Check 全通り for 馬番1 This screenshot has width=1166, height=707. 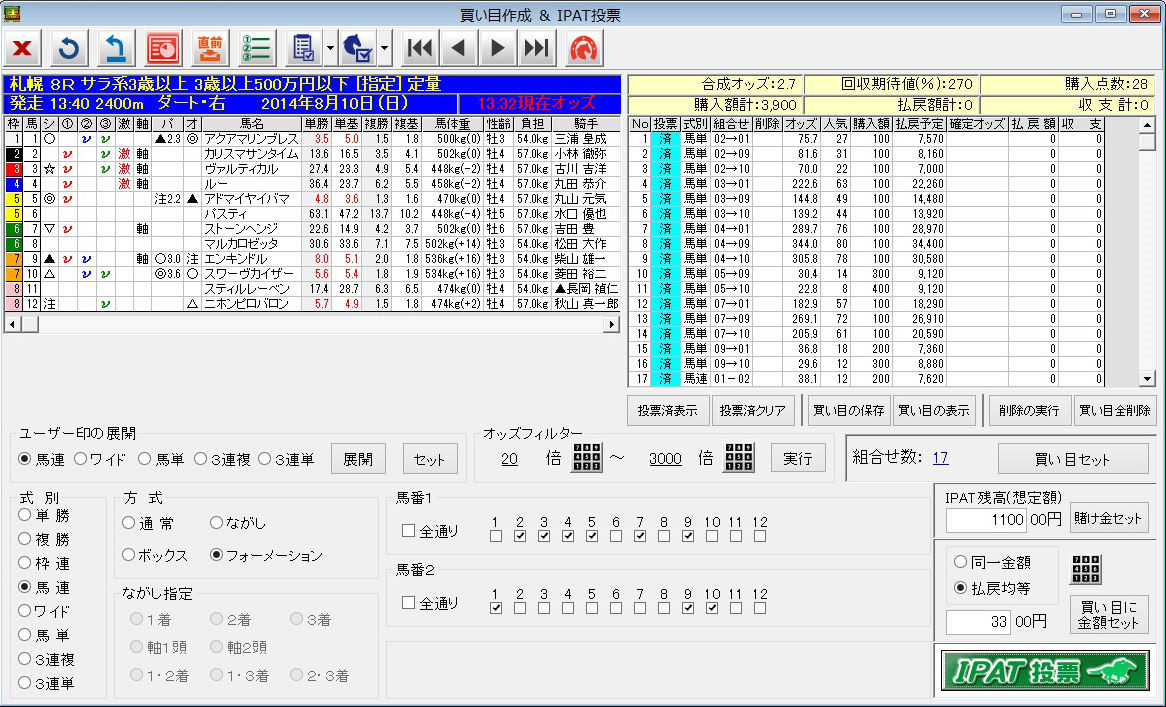[430, 531]
